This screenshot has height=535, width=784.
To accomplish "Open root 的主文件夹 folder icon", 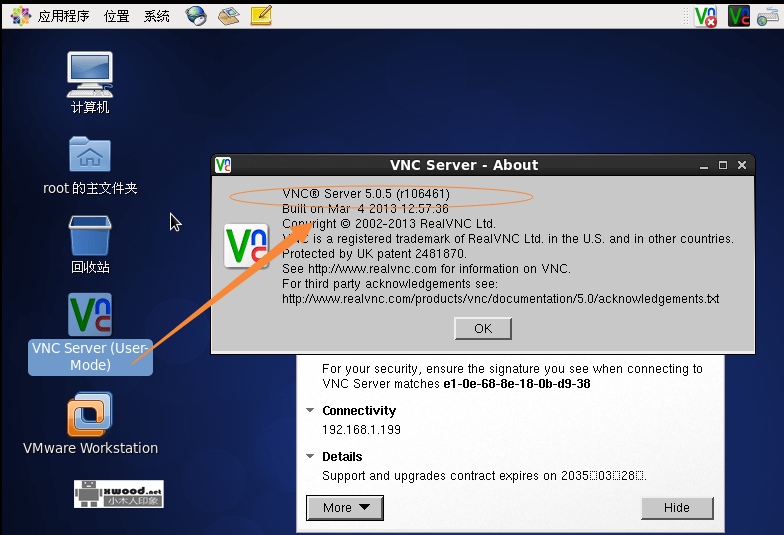I will coord(90,166).
